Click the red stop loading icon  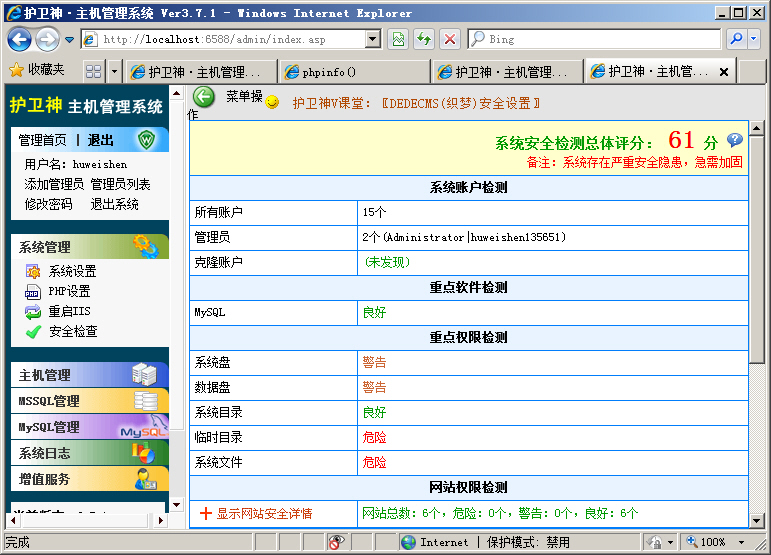[x=450, y=39]
